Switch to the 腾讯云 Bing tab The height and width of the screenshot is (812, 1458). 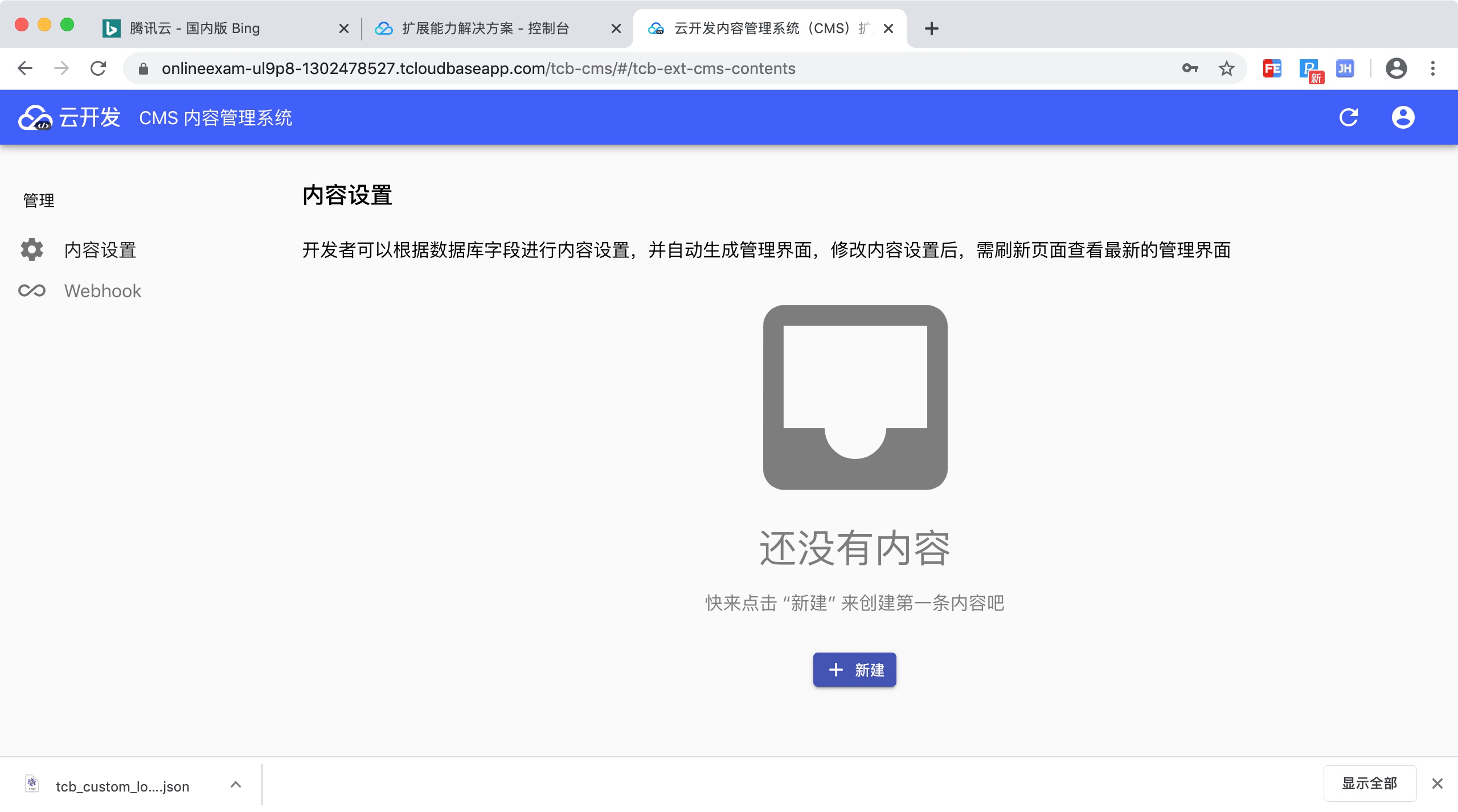pyautogui.click(x=195, y=28)
